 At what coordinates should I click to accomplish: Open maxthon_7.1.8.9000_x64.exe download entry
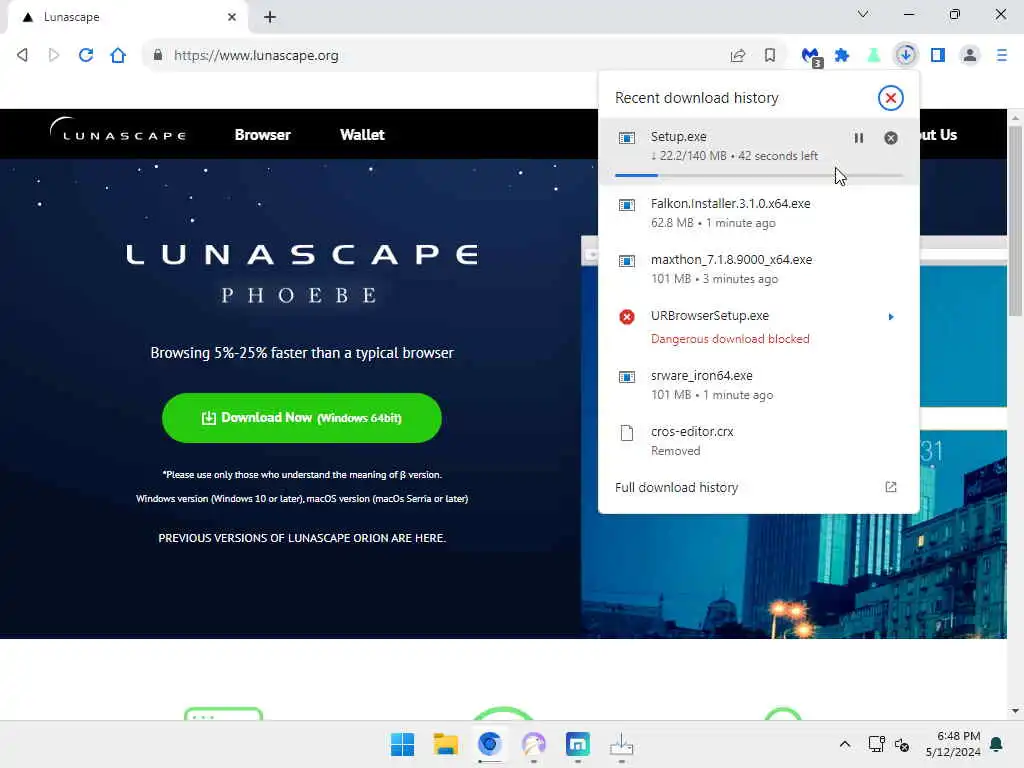758,269
